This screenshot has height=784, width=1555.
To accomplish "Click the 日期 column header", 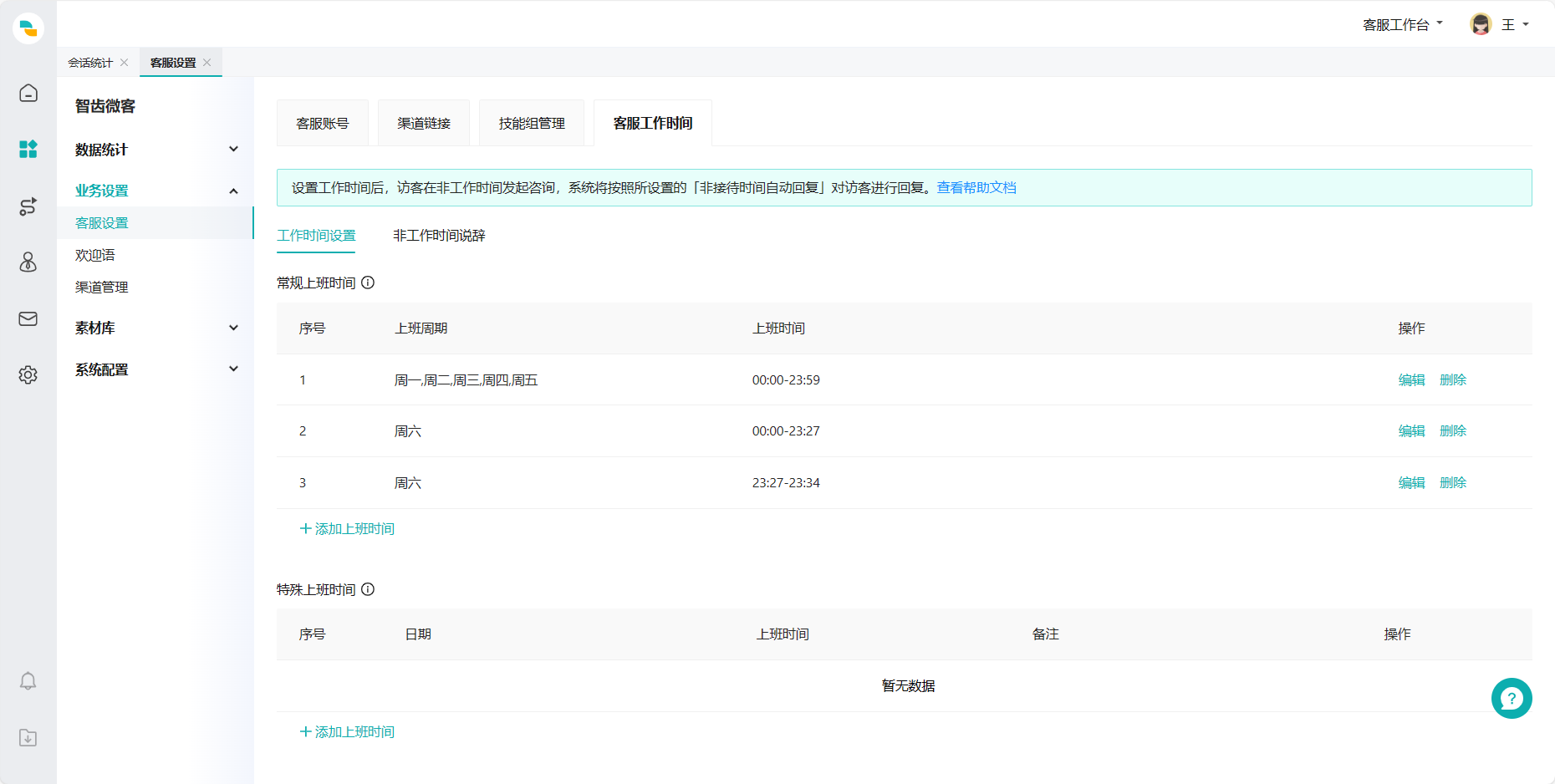I will [418, 634].
